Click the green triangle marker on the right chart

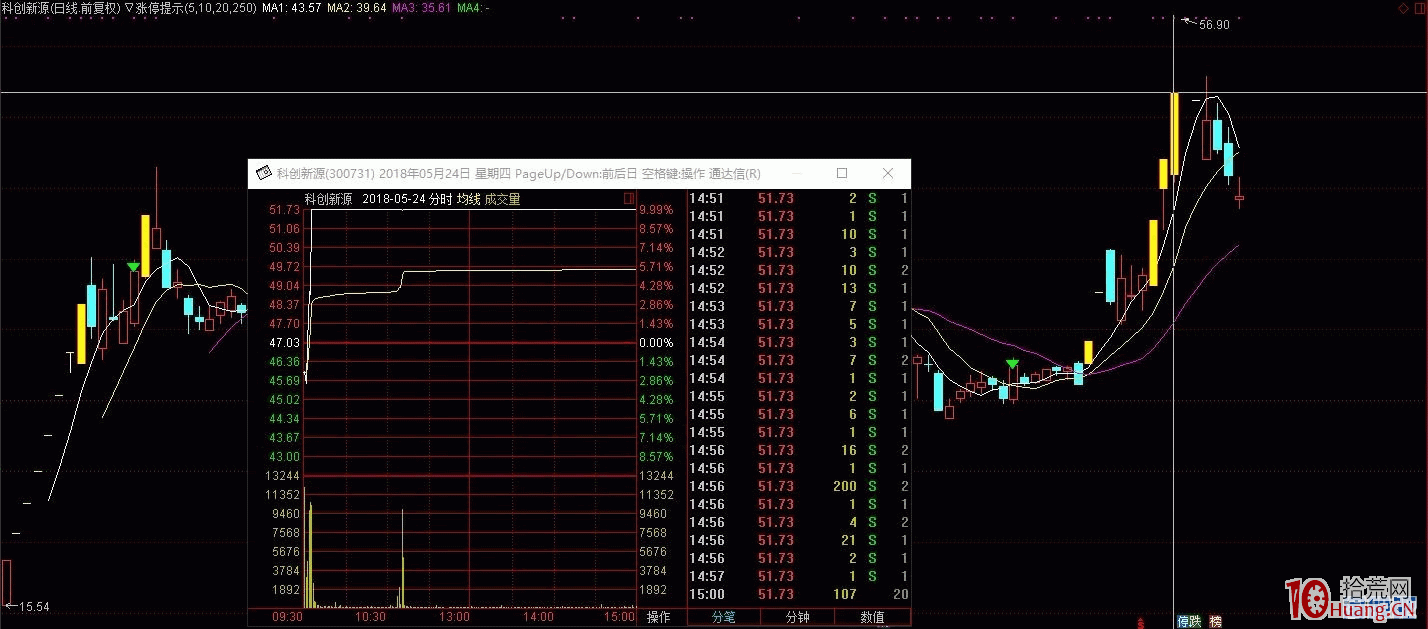coord(1013,363)
